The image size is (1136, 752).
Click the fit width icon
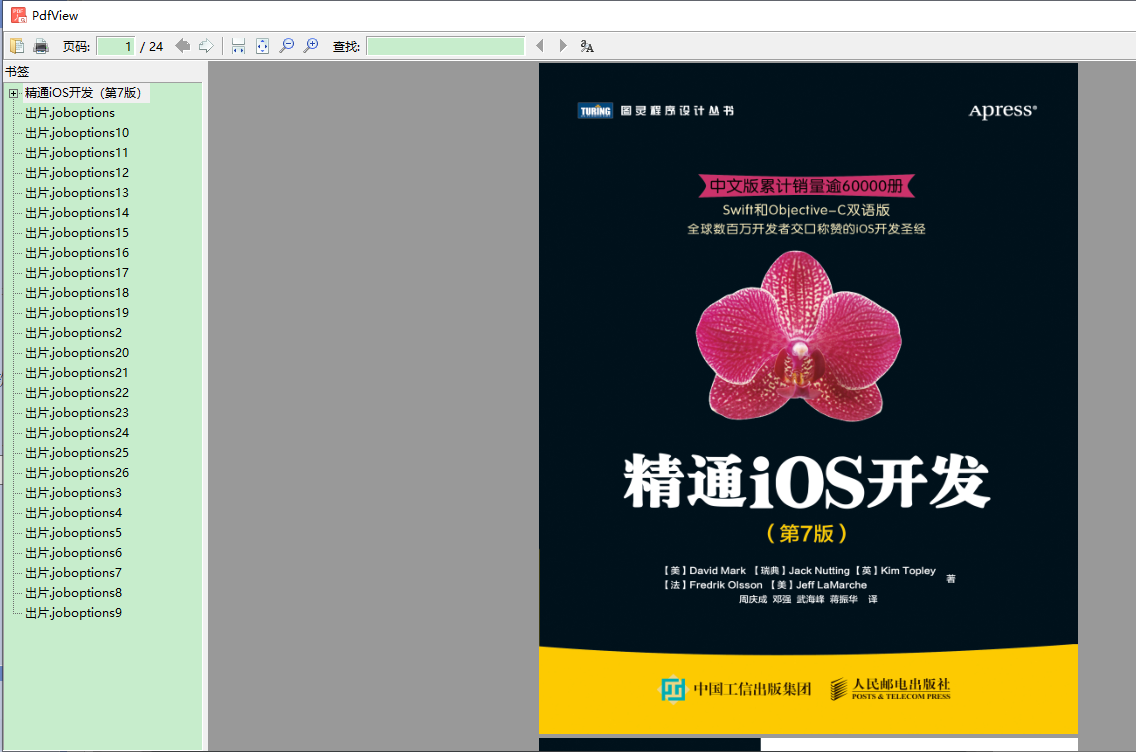click(238, 46)
